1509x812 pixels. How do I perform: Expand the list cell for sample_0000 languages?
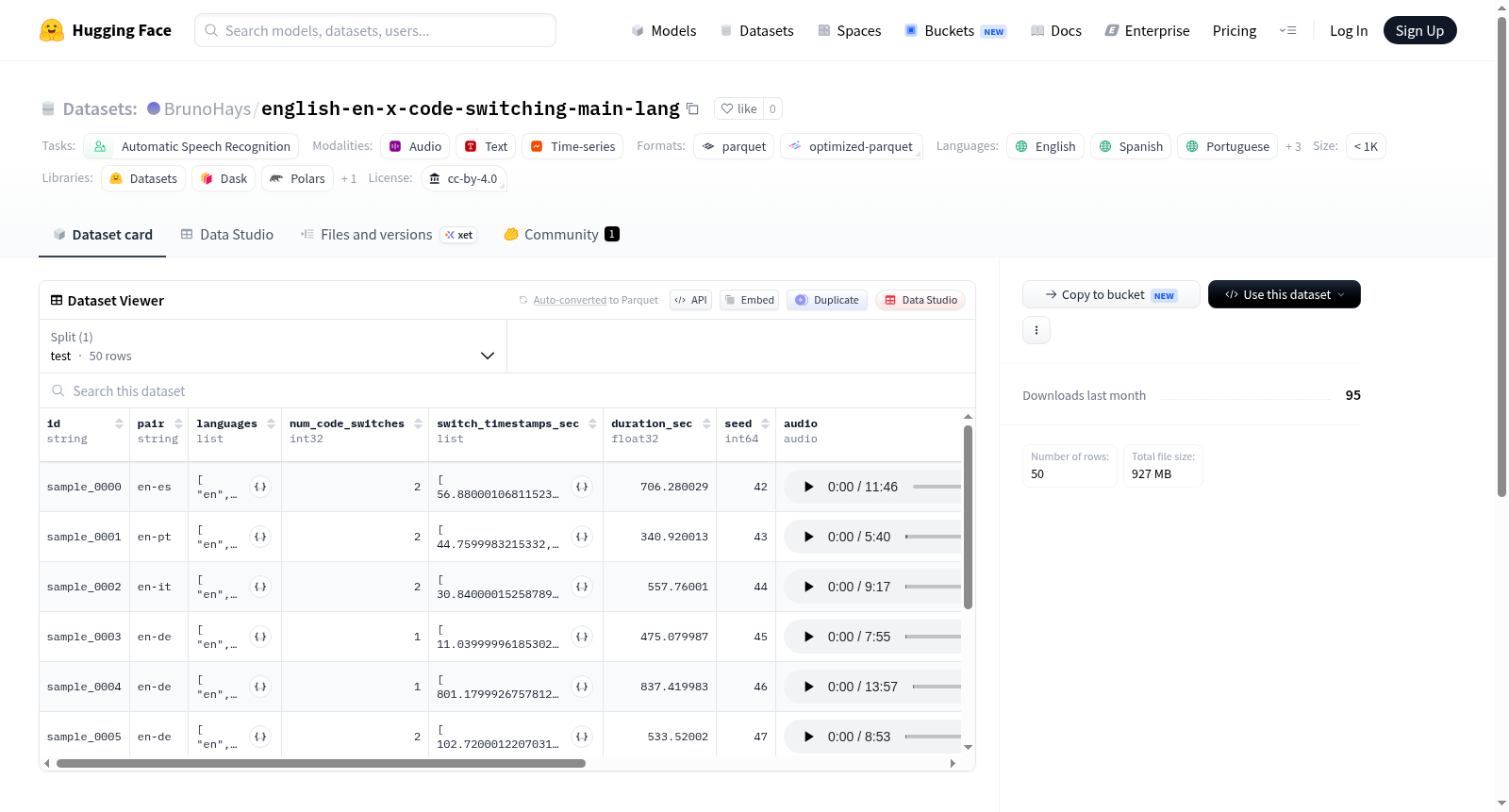click(x=260, y=487)
